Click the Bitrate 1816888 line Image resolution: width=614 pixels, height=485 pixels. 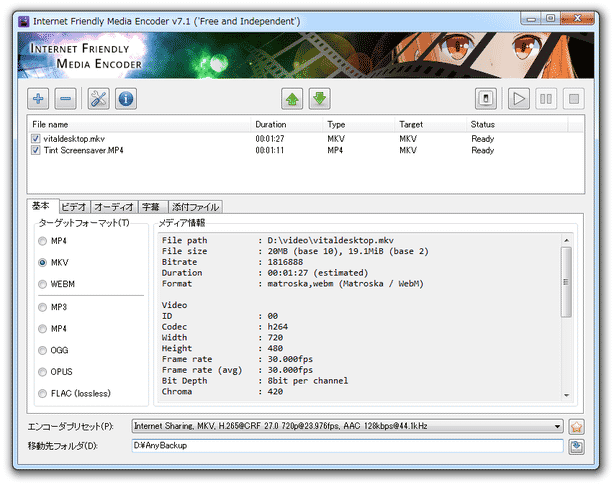232,262
